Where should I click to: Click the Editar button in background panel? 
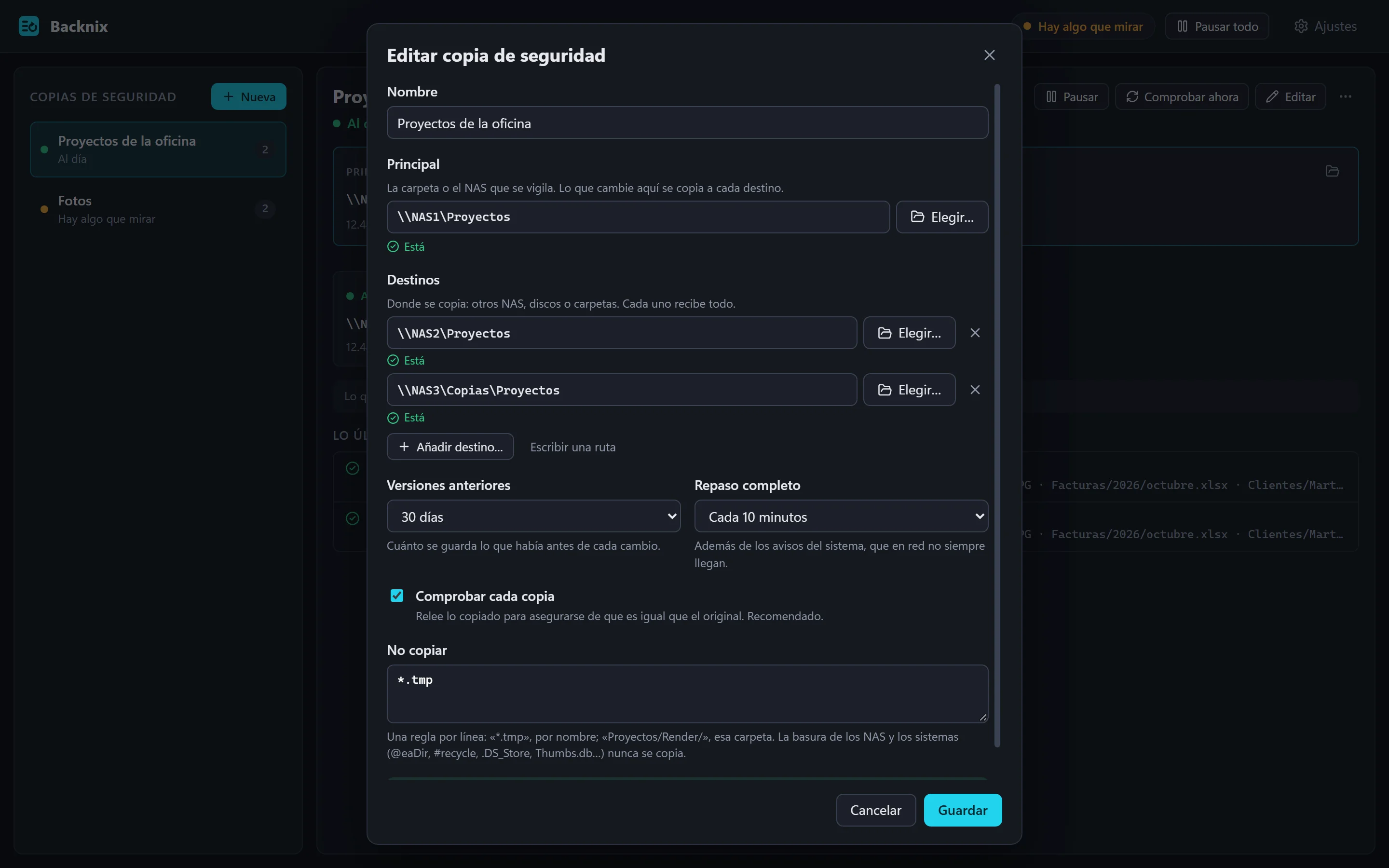pyautogui.click(x=1290, y=96)
